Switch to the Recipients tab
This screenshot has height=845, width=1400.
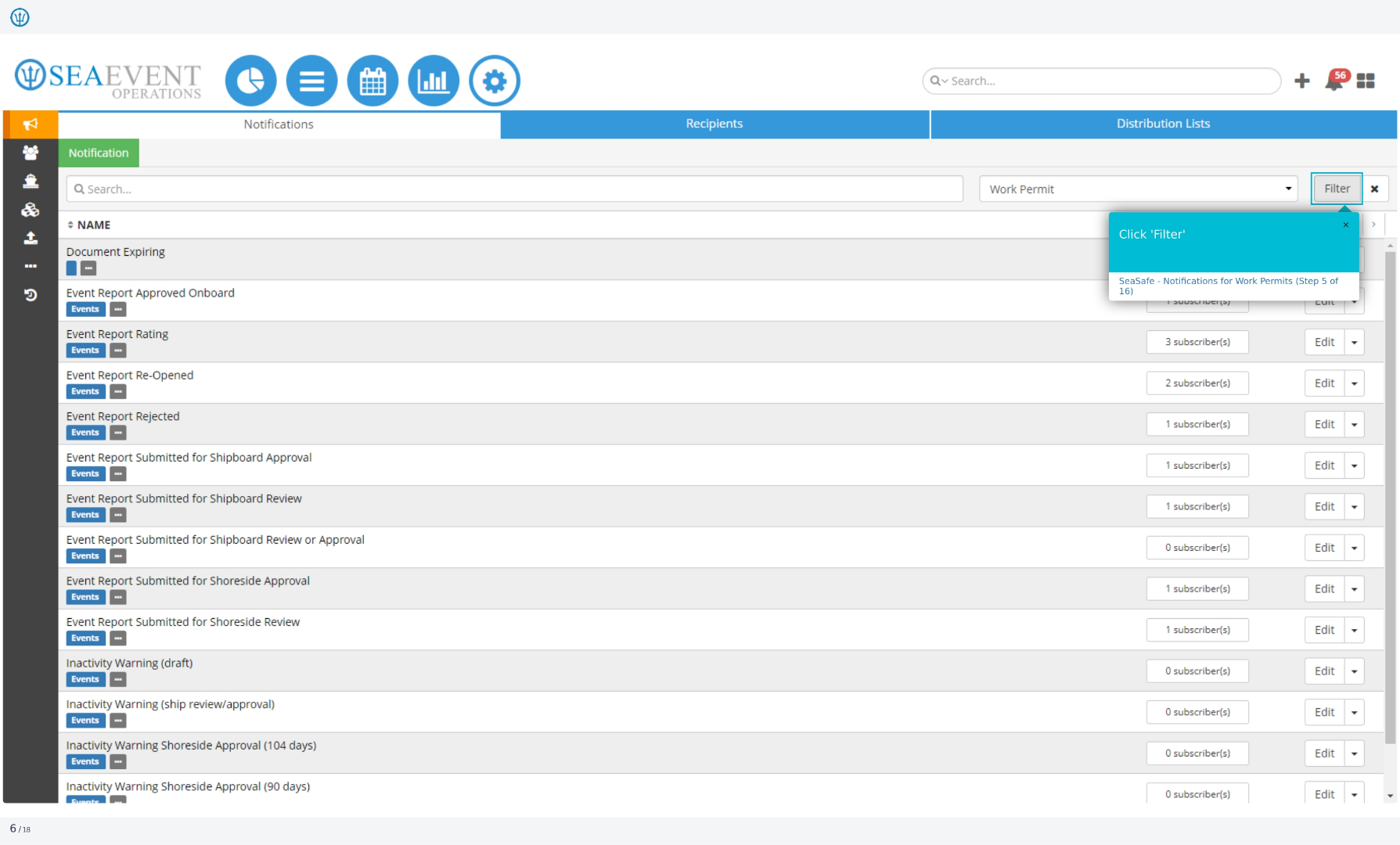pyautogui.click(x=714, y=124)
